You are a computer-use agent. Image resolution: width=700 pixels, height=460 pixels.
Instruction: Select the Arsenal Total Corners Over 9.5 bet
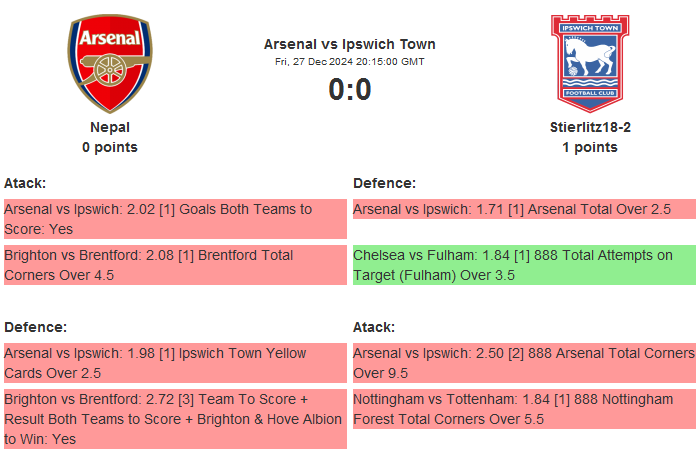click(524, 363)
